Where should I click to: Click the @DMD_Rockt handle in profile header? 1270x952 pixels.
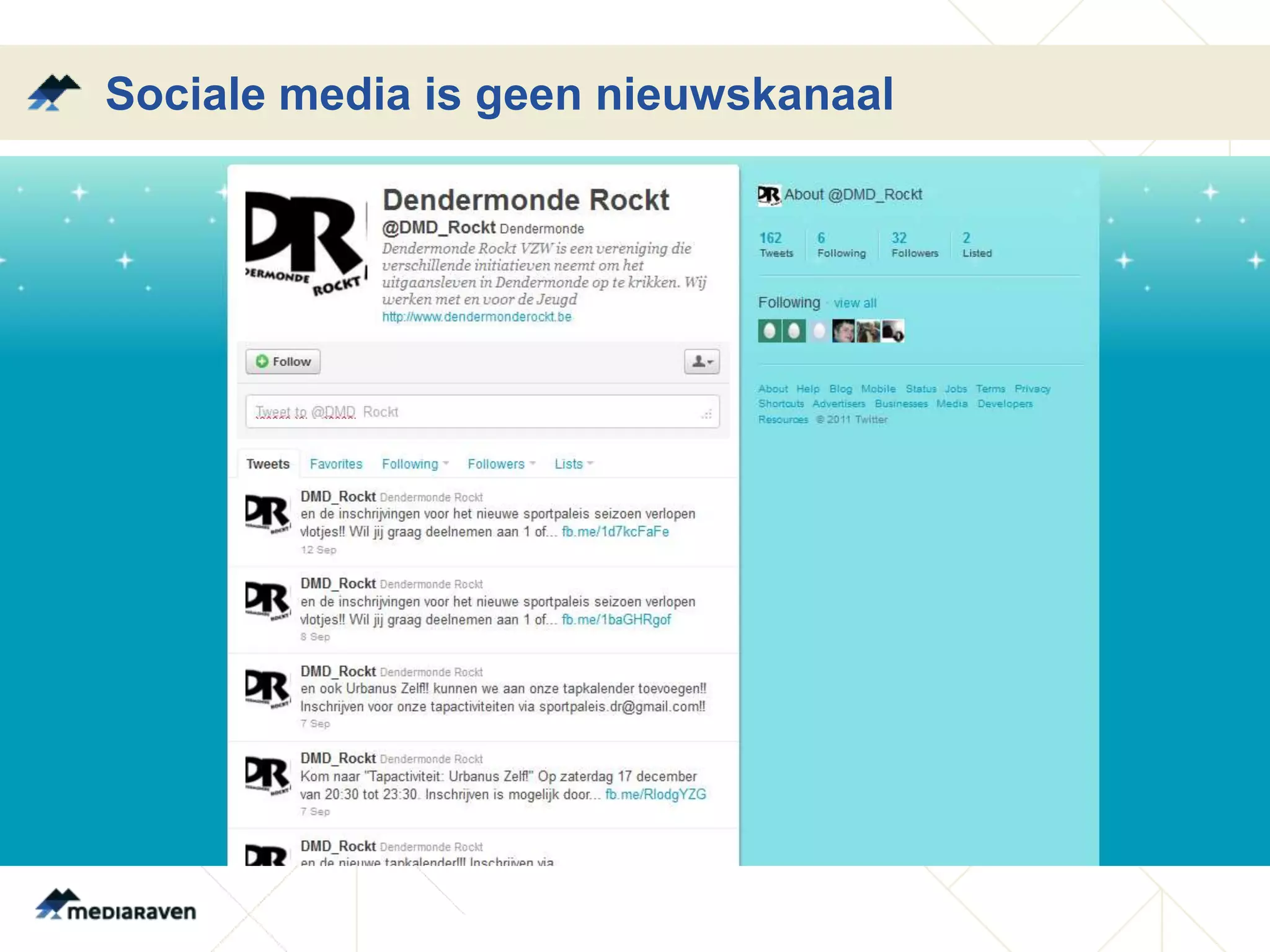pyautogui.click(x=439, y=227)
